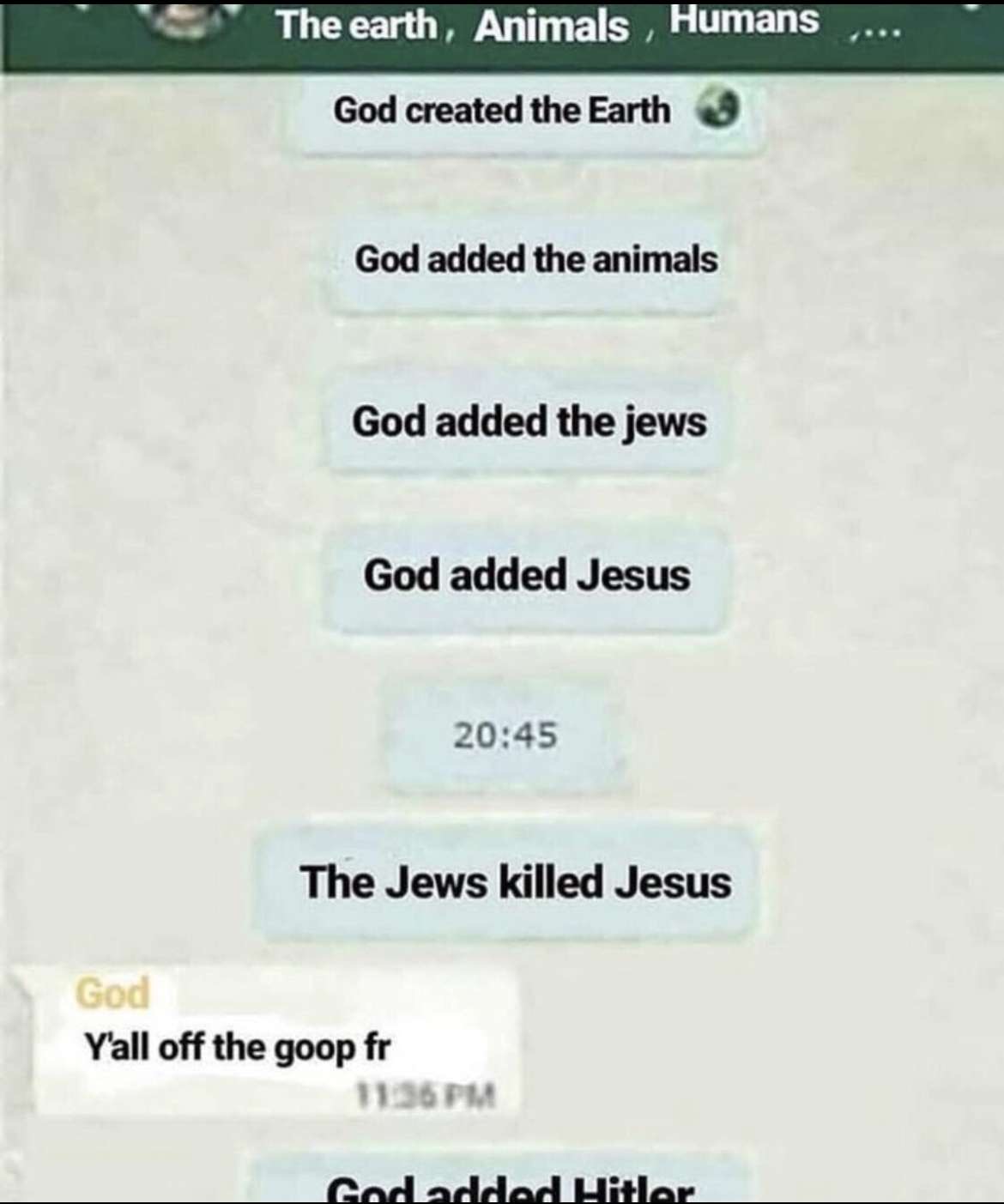Click the green header bar
Image resolution: width=1004 pixels, height=1204 pixels.
tap(502, 34)
